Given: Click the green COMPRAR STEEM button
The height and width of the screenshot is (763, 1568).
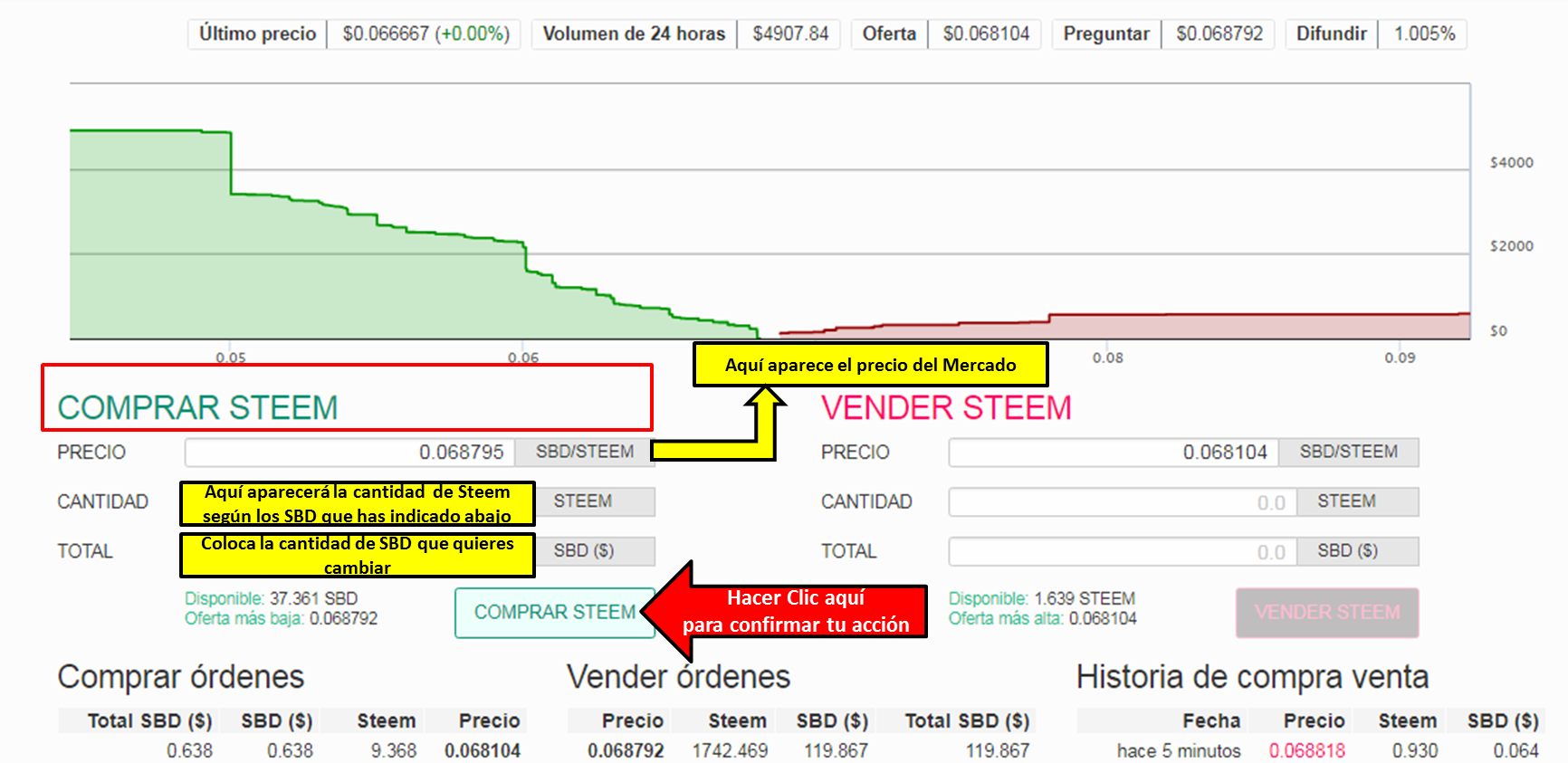Looking at the screenshot, I should point(554,613).
